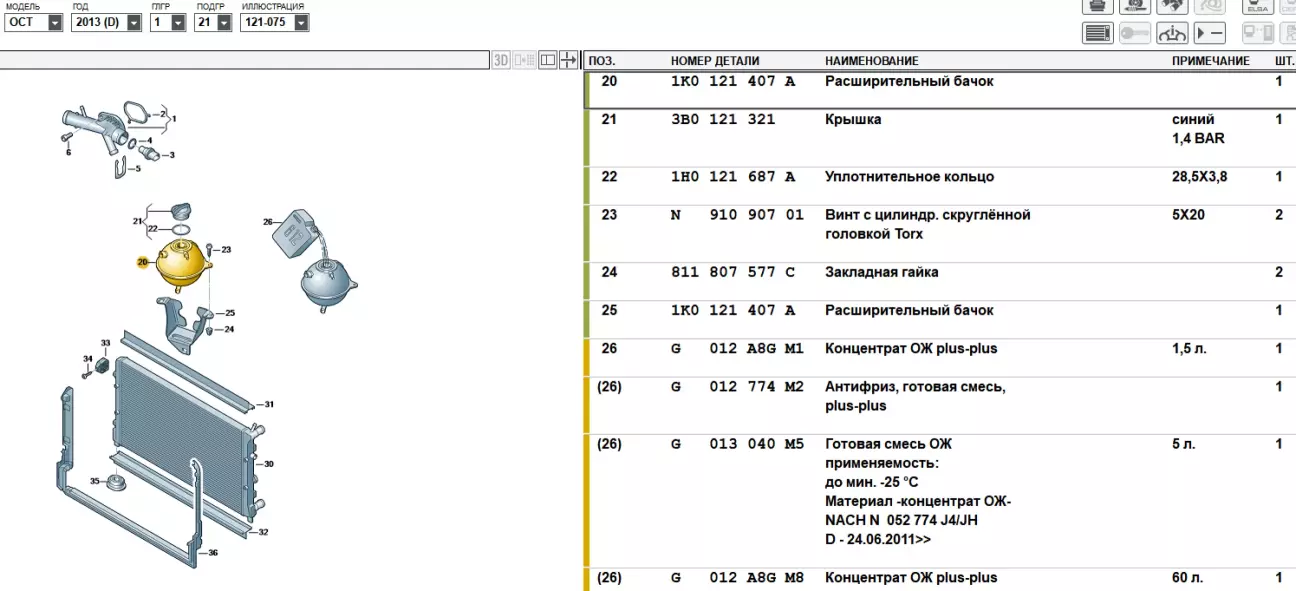Click callout 21 on the diagram
The image size is (1296, 591).
[x=138, y=220]
